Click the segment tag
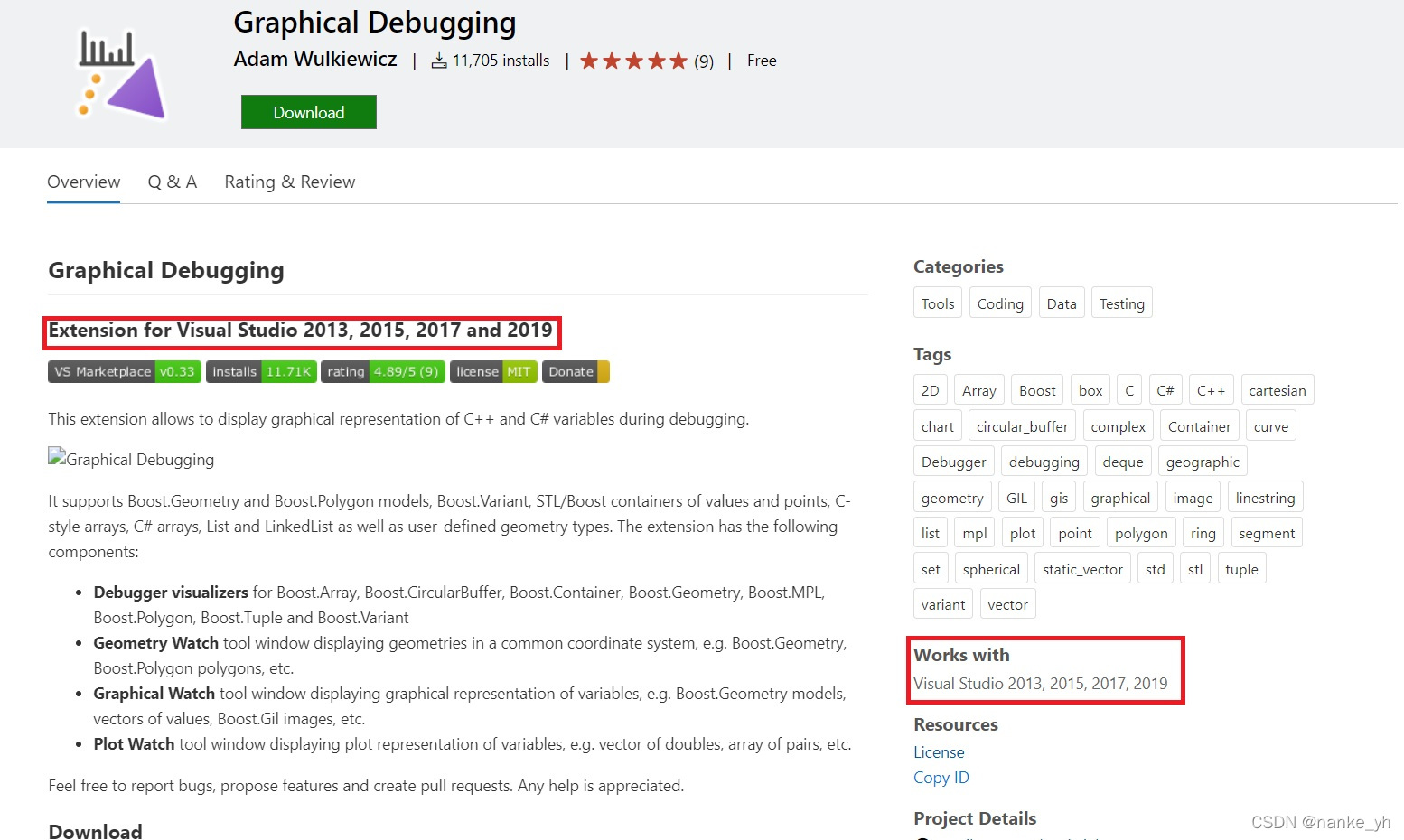Image resolution: width=1404 pixels, height=840 pixels. pos(1267,533)
